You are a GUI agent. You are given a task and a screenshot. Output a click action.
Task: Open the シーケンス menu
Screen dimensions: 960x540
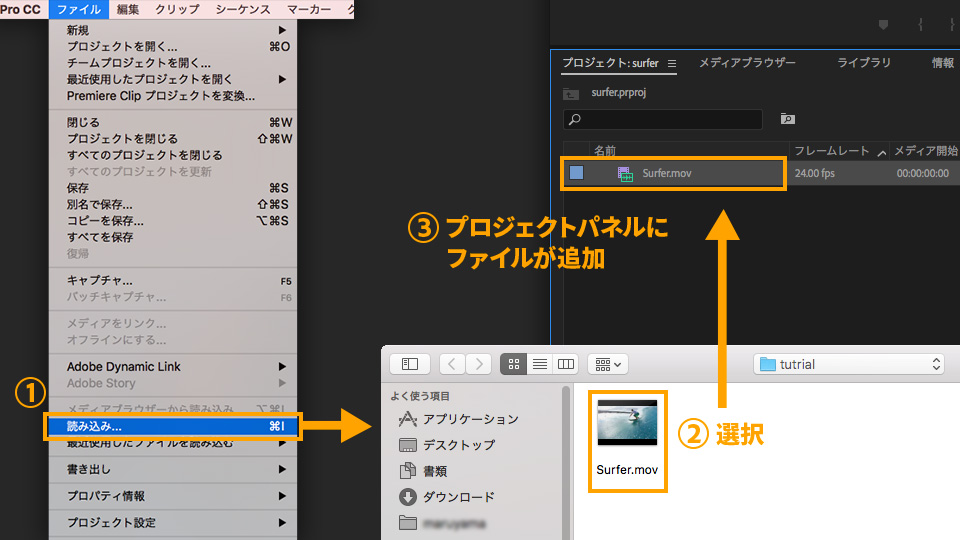pos(242,9)
